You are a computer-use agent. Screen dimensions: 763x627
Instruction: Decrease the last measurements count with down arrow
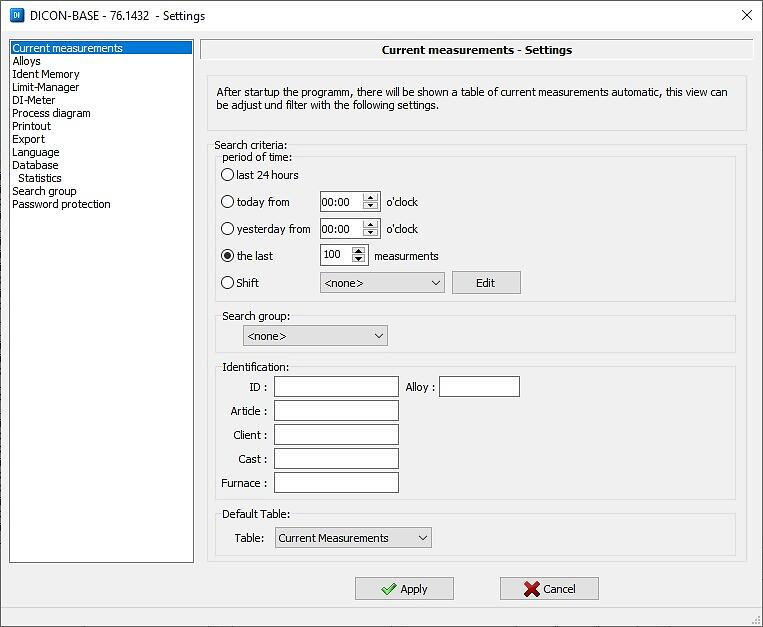(x=359, y=259)
